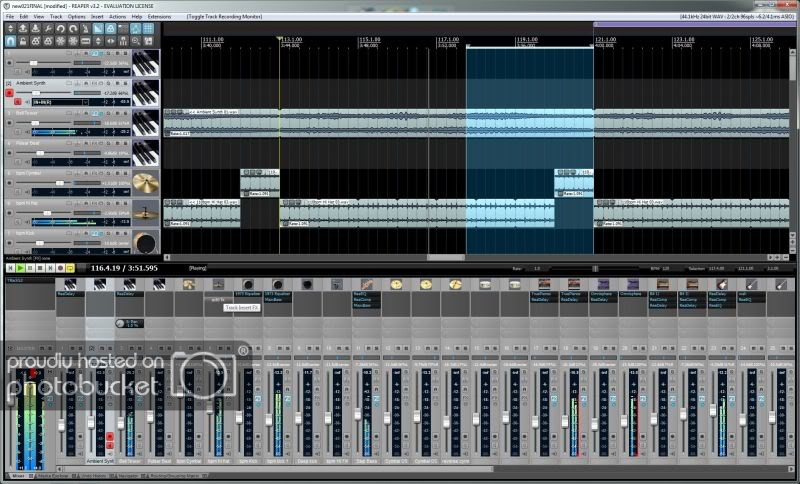Open the Insert menu
The width and height of the screenshot is (800, 484).
tap(97, 17)
